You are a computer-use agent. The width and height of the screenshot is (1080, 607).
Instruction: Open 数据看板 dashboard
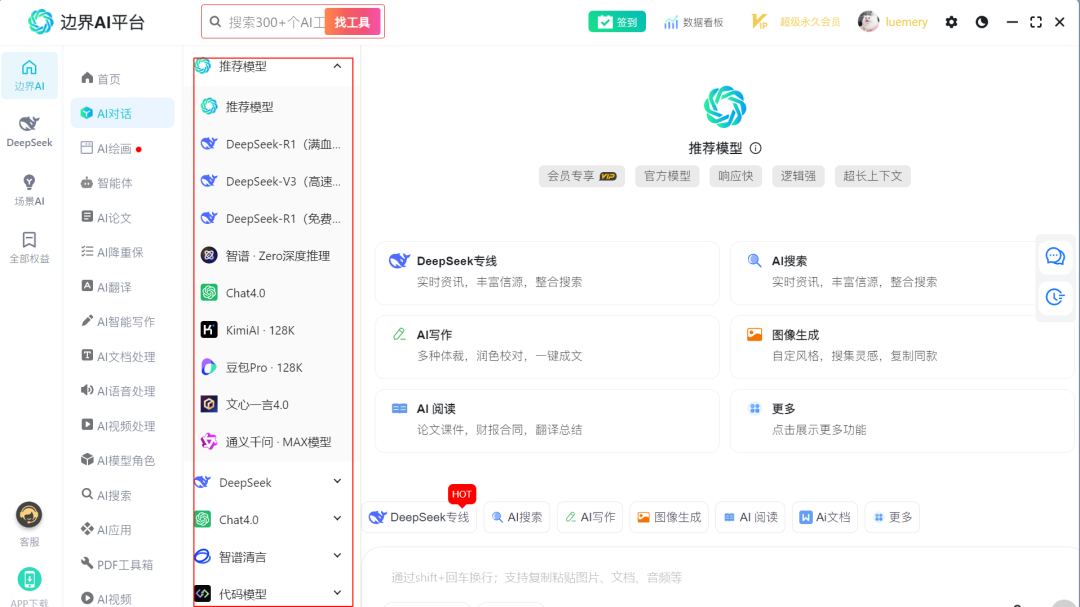(x=694, y=22)
